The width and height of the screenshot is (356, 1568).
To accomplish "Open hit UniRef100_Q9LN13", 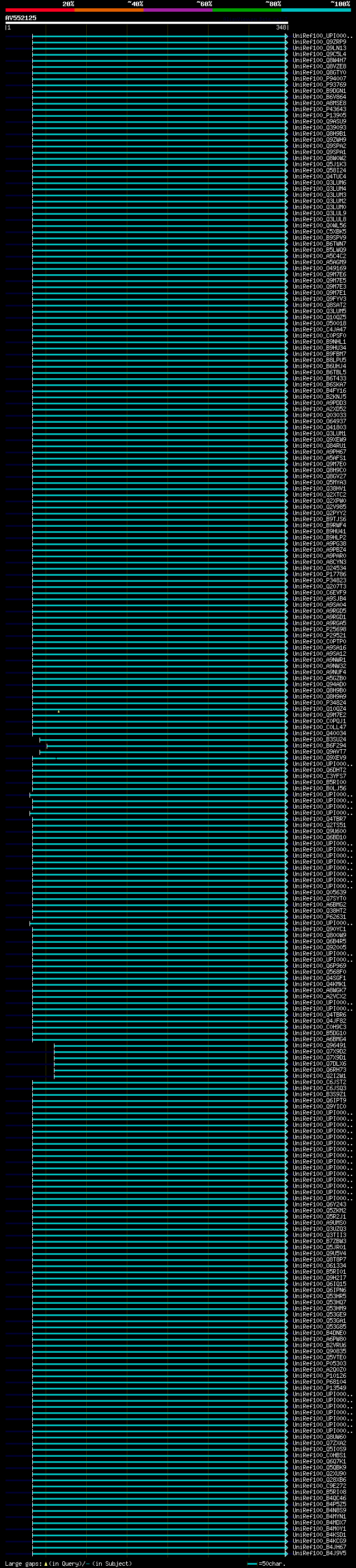I will [x=319, y=48].
